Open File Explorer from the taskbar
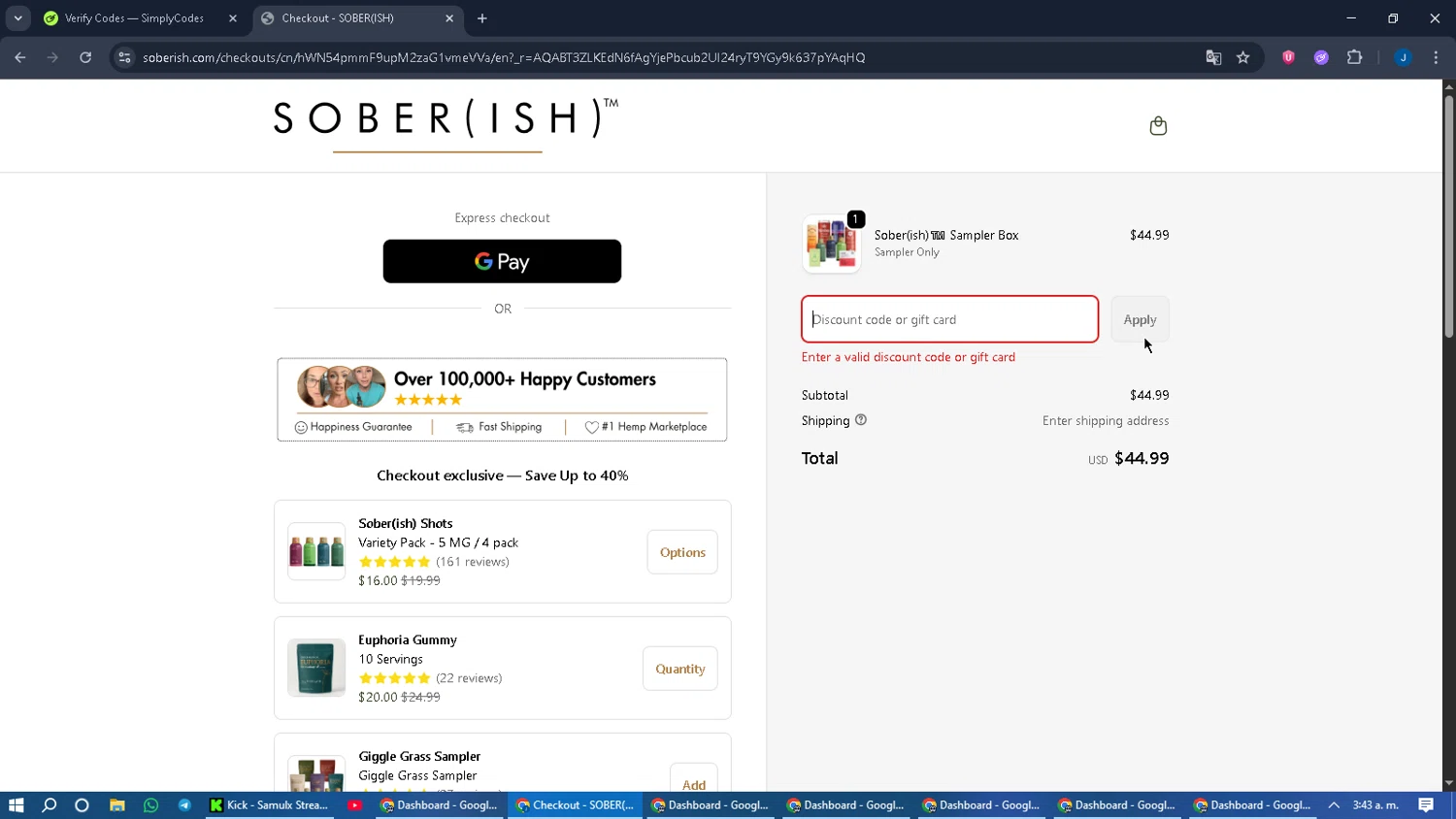The height and width of the screenshot is (819, 1456). tap(116, 805)
